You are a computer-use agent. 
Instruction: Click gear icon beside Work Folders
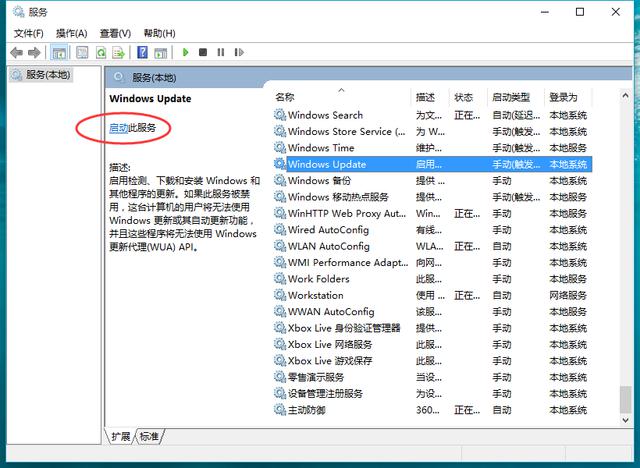click(x=280, y=279)
